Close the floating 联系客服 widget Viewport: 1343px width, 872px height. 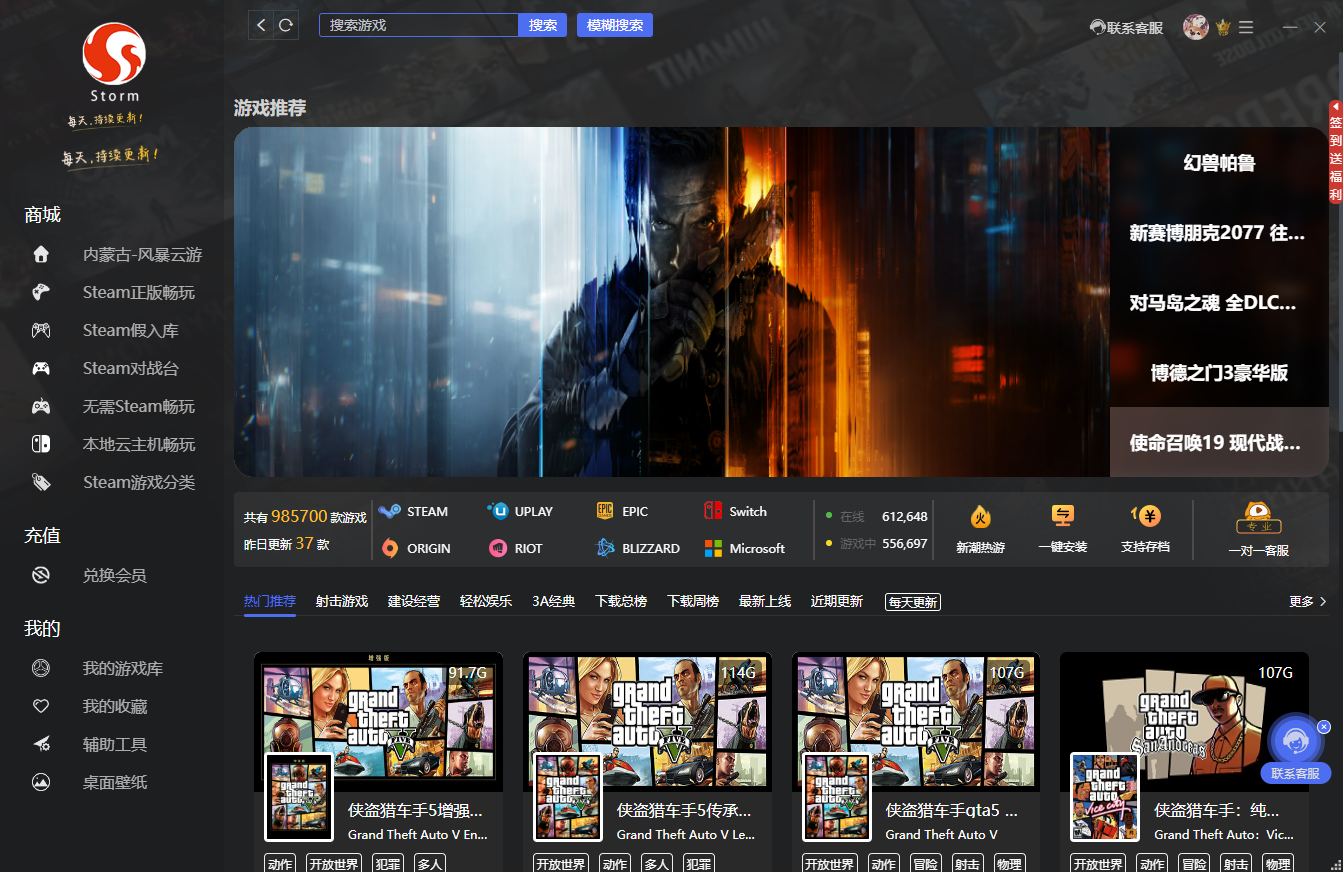1323,727
